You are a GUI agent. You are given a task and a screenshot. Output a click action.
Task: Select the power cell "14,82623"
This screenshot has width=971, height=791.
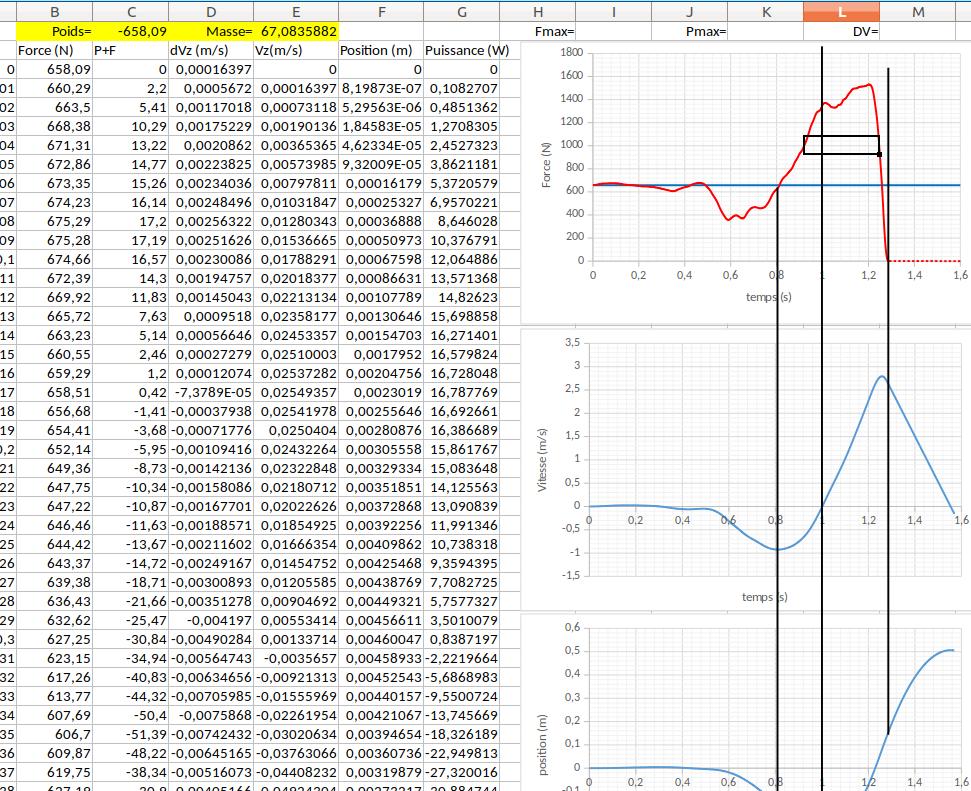pyautogui.click(x=461, y=297)
